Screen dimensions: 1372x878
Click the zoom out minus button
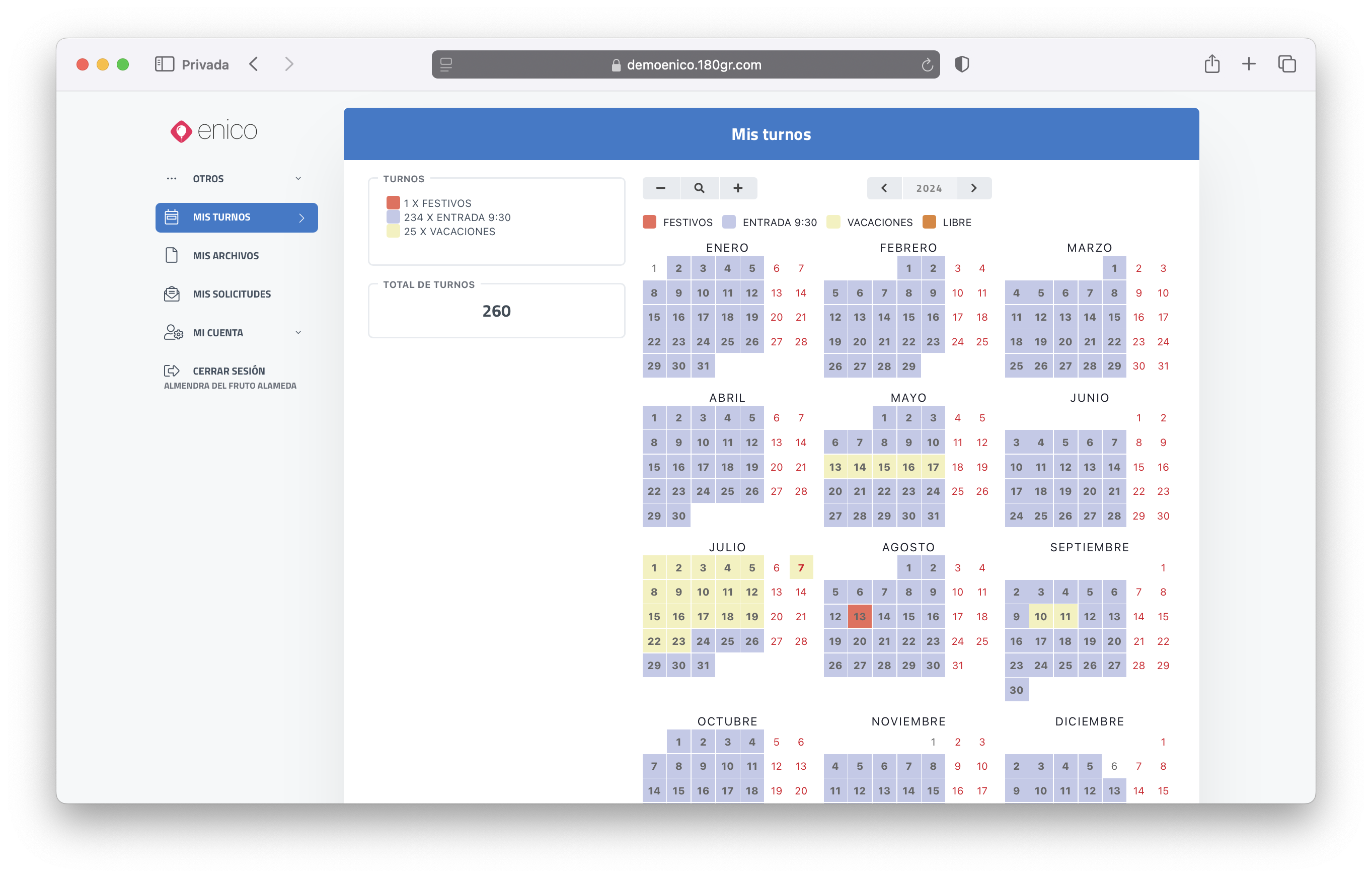coord(661,188)
